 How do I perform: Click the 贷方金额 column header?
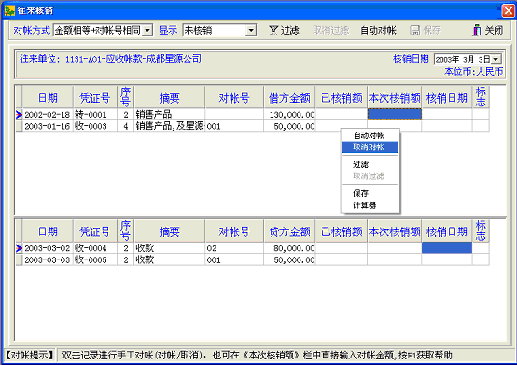click(x=289, y=231)
